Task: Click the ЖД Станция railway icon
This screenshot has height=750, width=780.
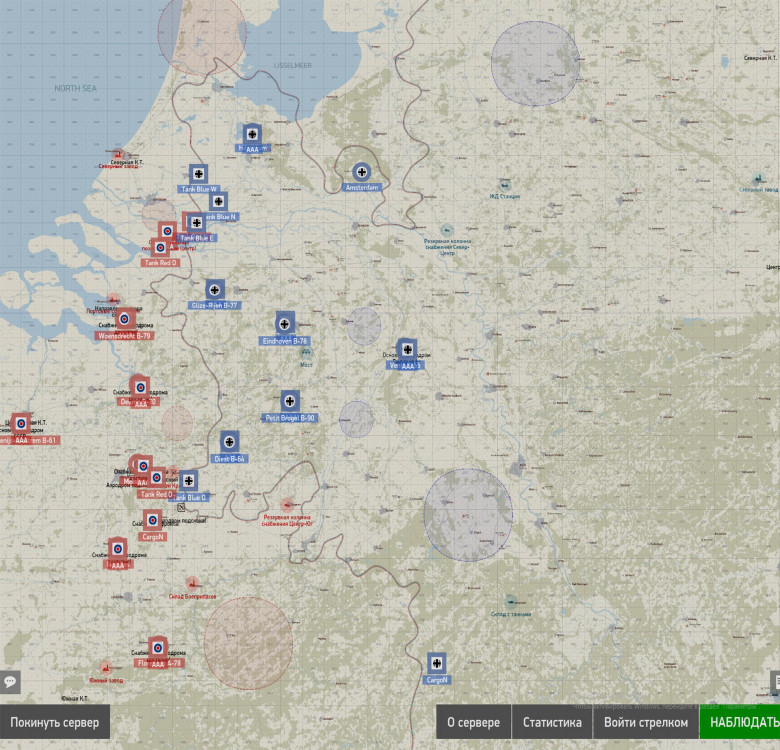Action: tap(505, 186)
